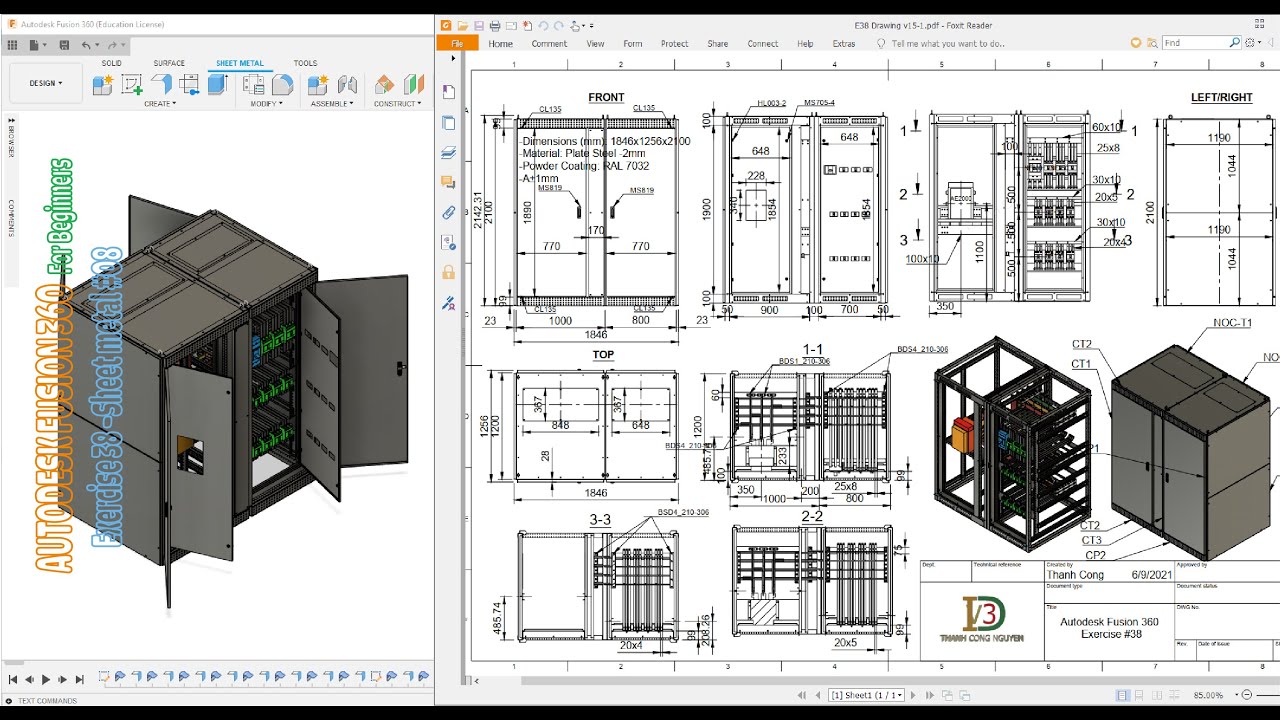
Task: Open the Design workspace dropdown
Action: (46, 83)
